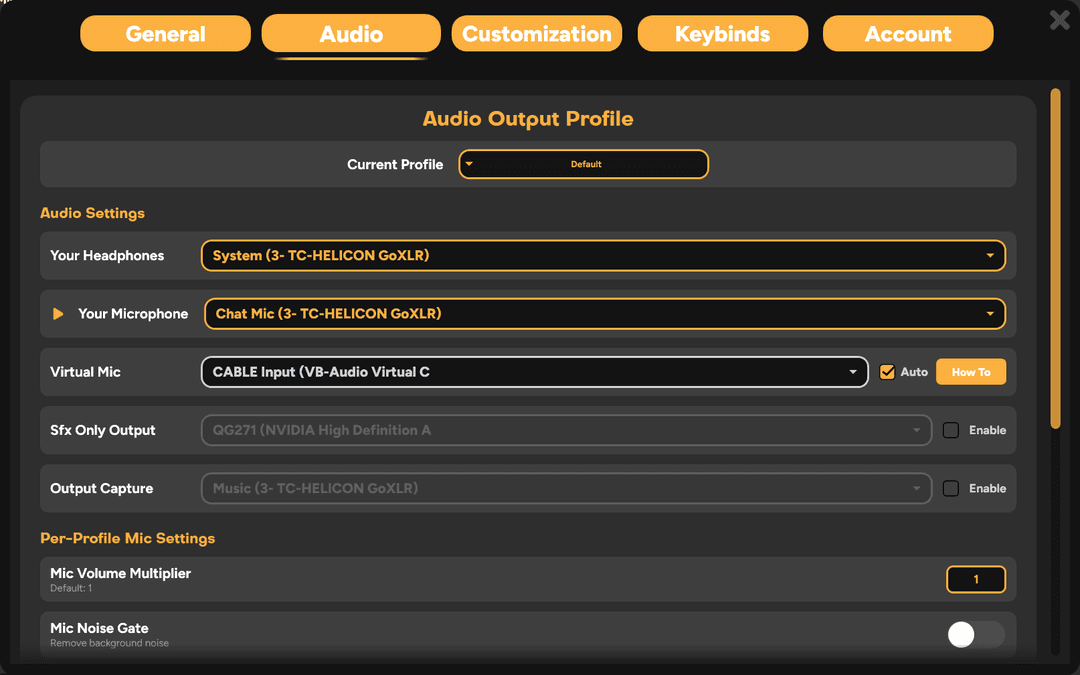Image resolution: width=1080 pixels, height=675 pixels.
Task: Click the How To button
Action: pyautogui.click(x=970, y=371)
